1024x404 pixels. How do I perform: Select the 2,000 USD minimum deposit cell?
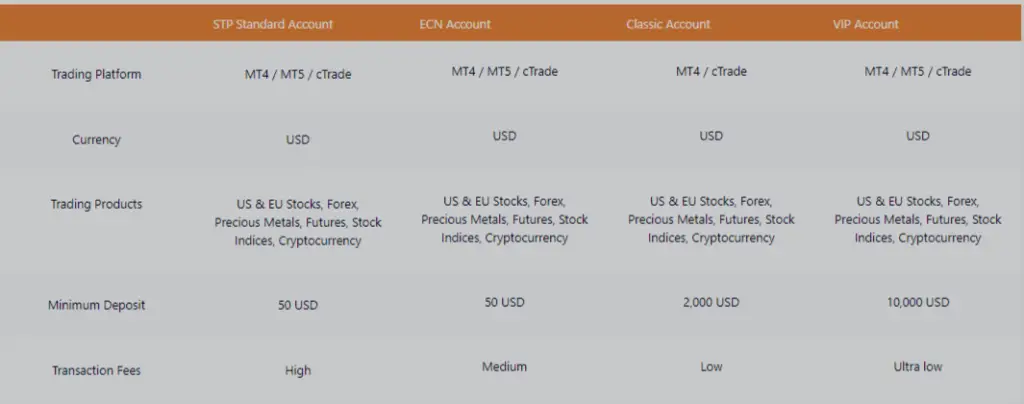click(711, 302)
